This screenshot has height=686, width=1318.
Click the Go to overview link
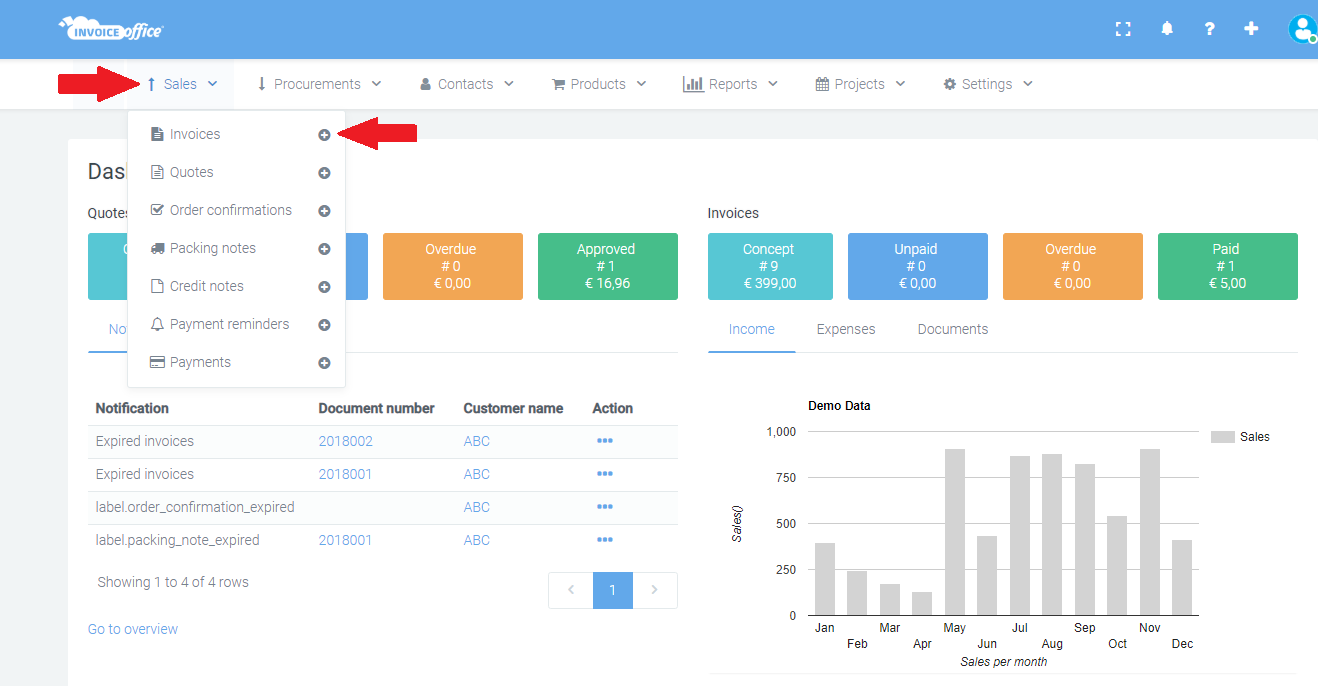133,629
